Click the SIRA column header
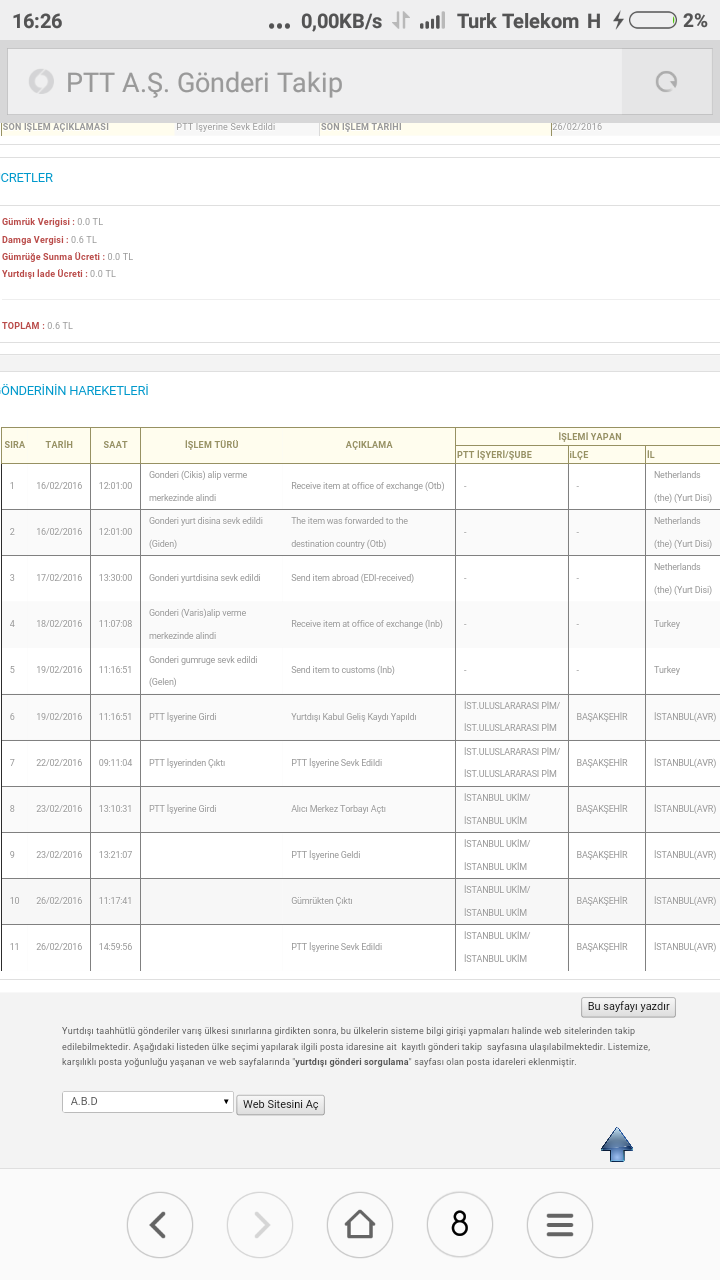This screenshot has height=1280, width=720. click(15, 445)
